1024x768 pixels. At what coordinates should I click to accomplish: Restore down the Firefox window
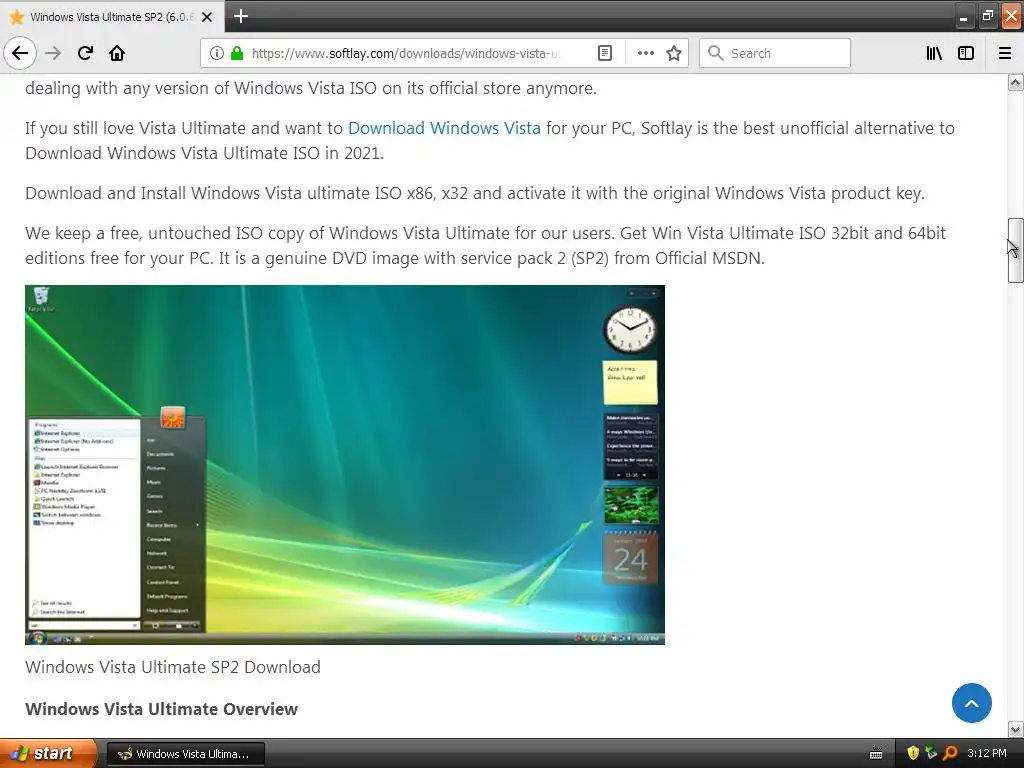pos(987,17)
